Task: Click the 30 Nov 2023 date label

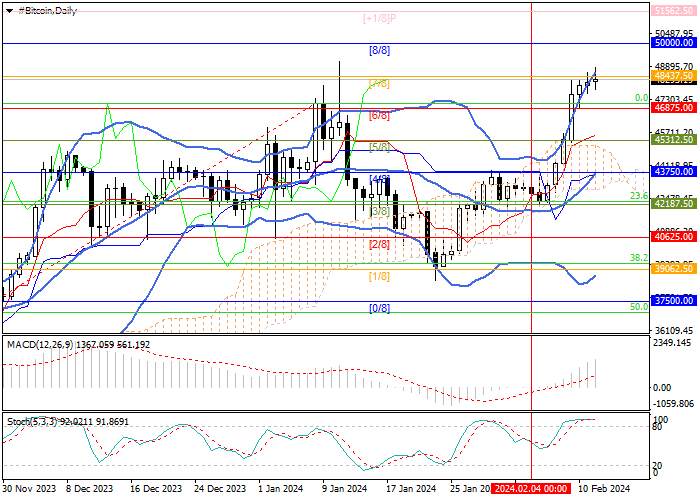Action: click(29, 488)
